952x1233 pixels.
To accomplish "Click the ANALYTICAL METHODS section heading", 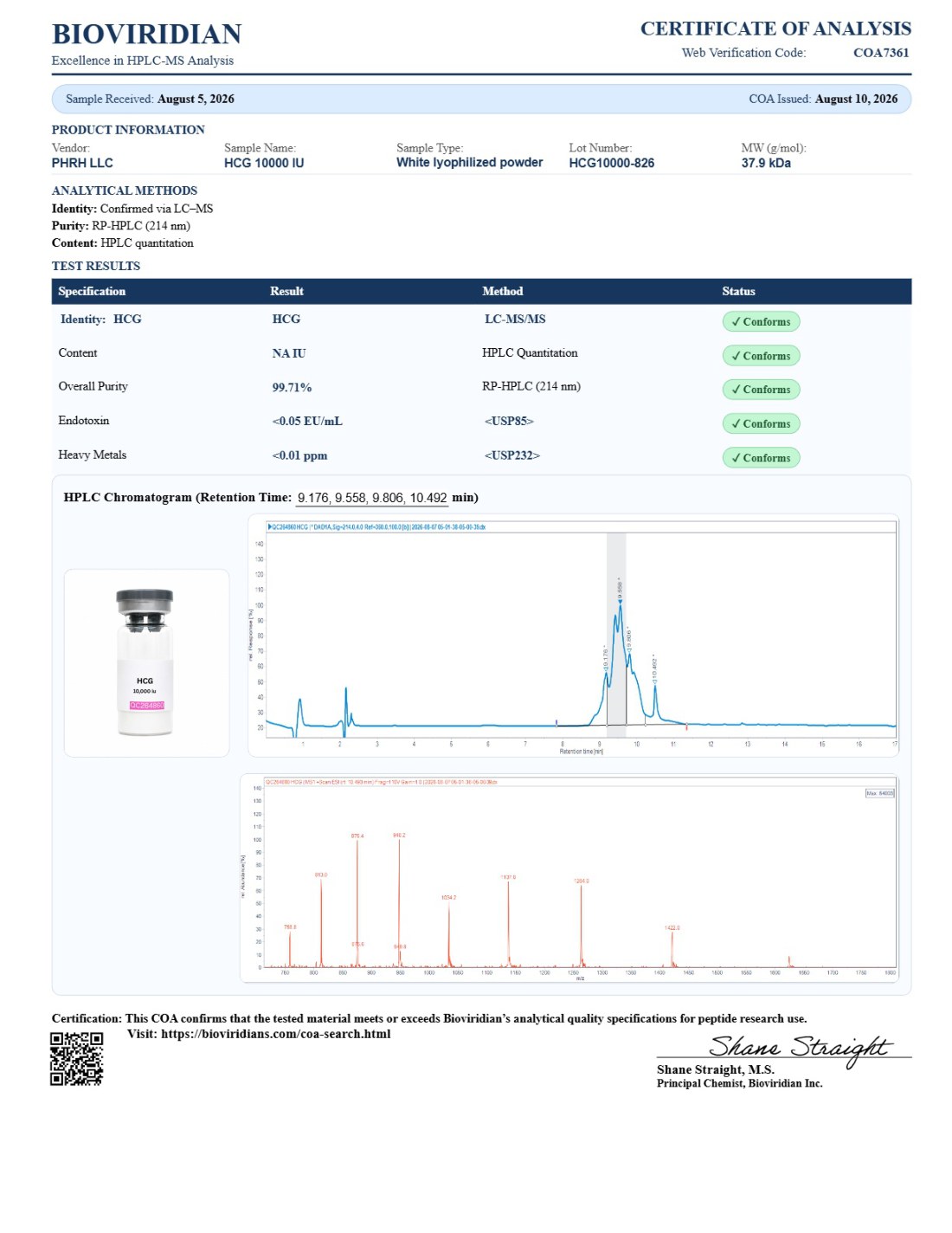I will coord(125,190).
